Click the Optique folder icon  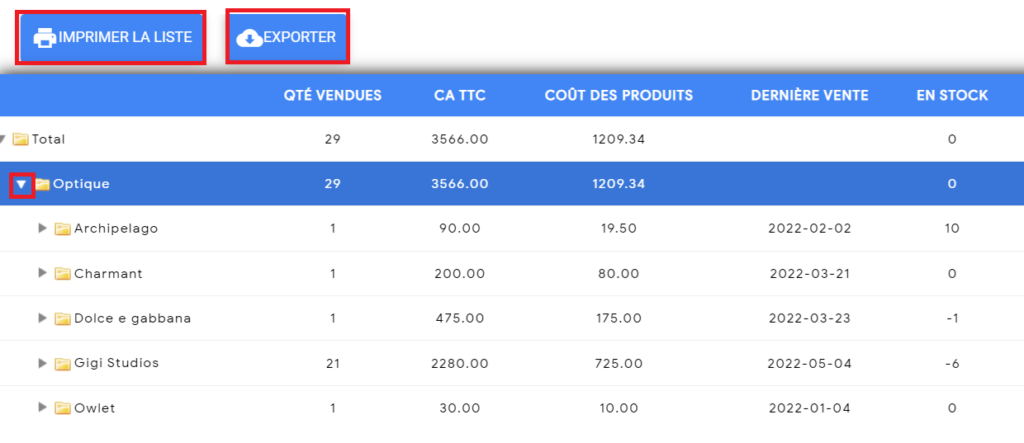click(42, 184)
